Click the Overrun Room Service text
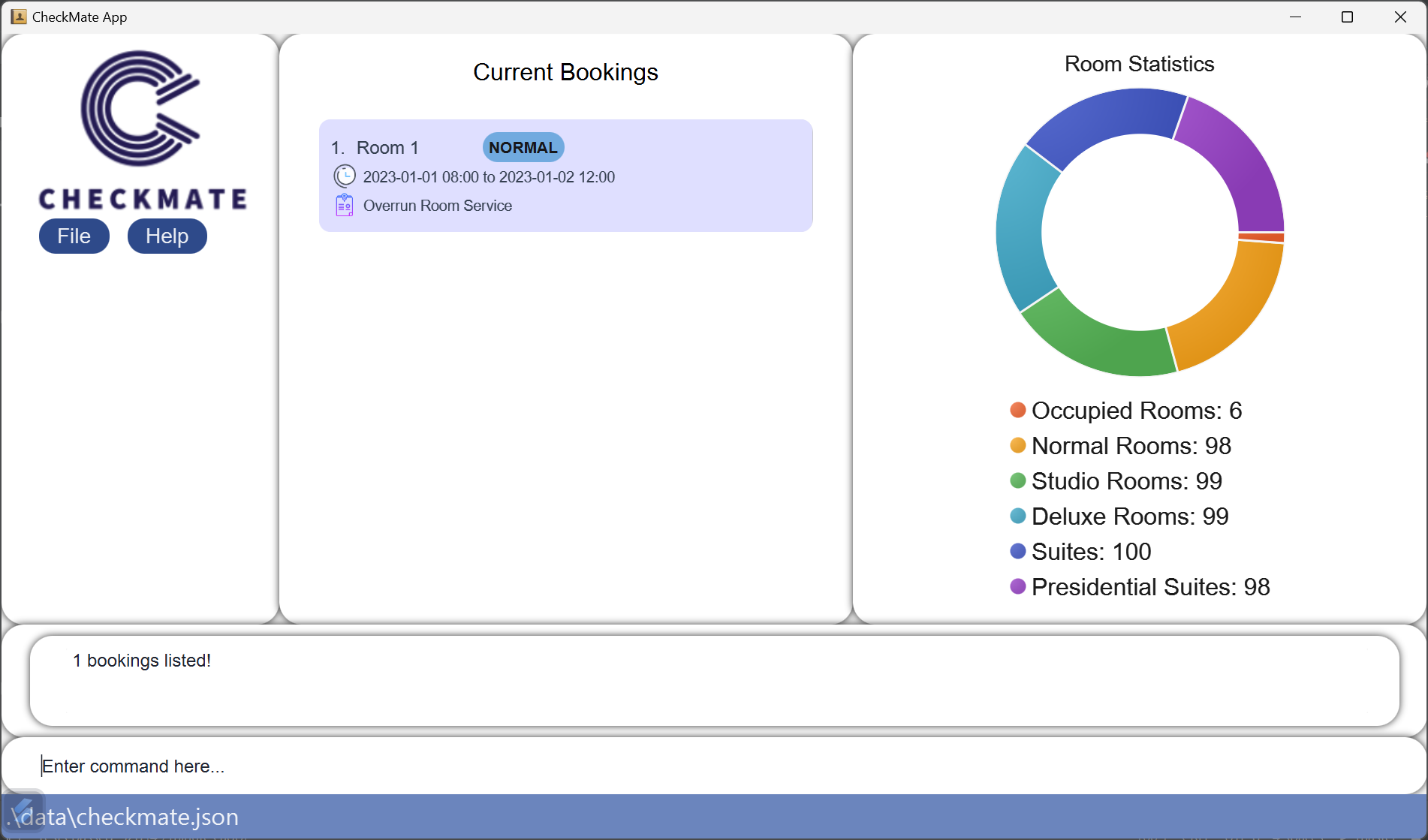The height and width of the screenshot is (840, 1428). (438, 206)
